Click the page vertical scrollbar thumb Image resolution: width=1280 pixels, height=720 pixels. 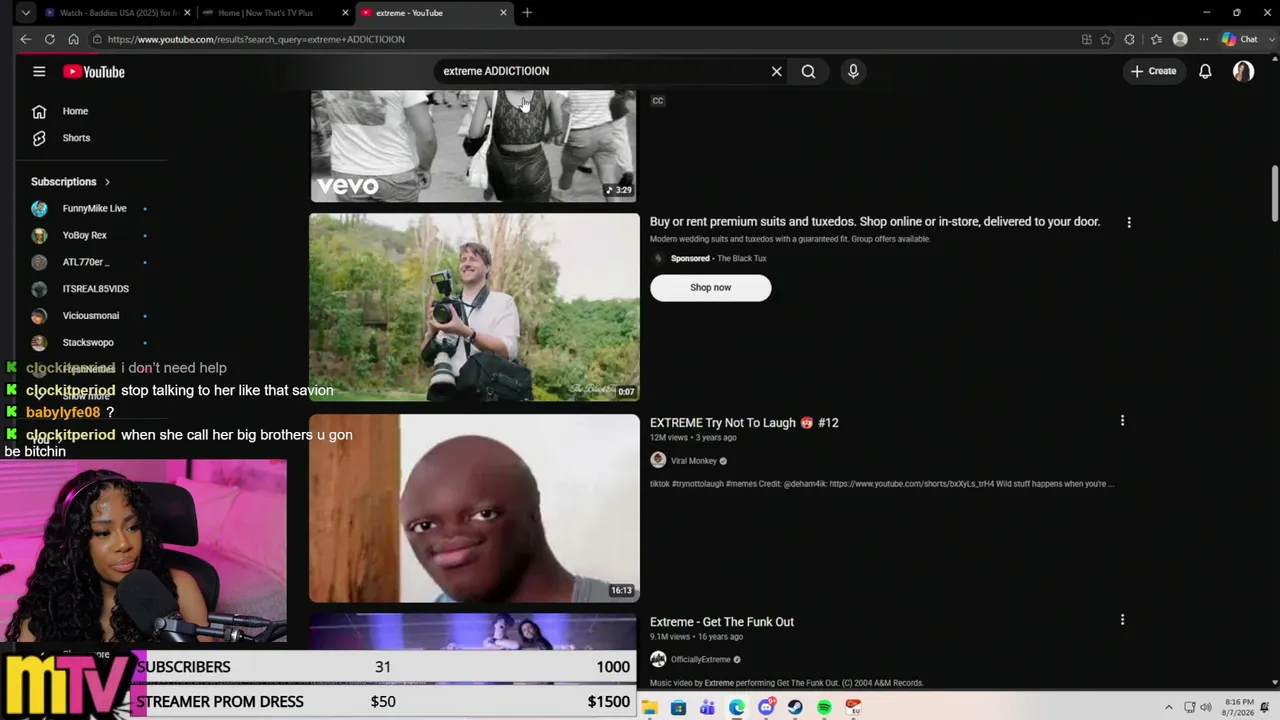click(1275, 194)
